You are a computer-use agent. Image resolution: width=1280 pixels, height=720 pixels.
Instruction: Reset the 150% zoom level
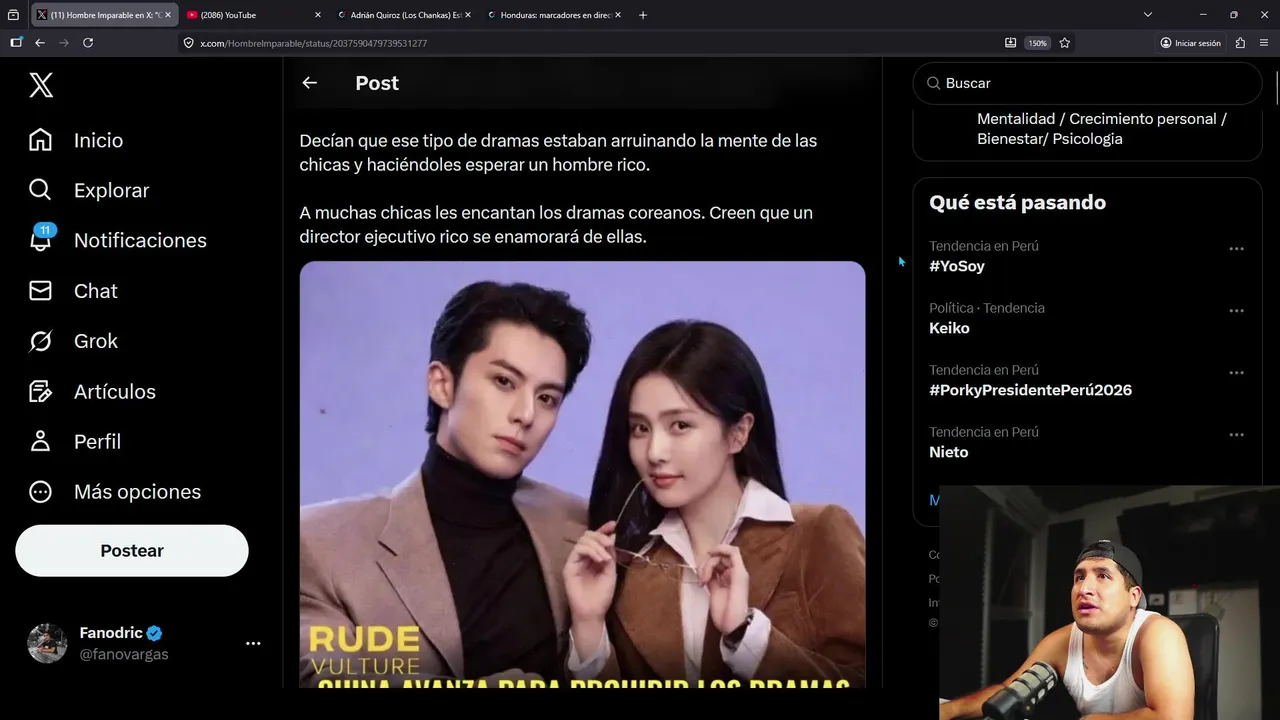(x=1038, y=43)
